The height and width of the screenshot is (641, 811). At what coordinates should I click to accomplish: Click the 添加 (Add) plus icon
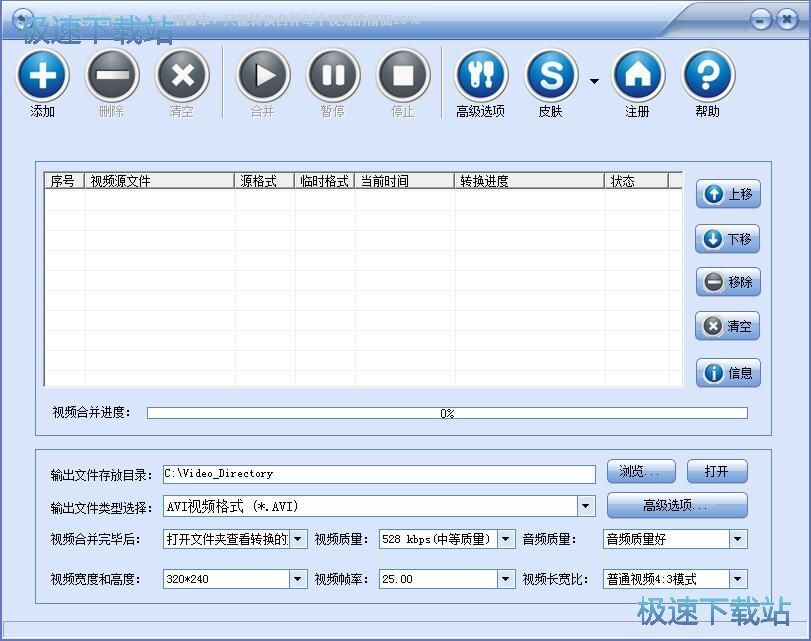click(43, 76)
